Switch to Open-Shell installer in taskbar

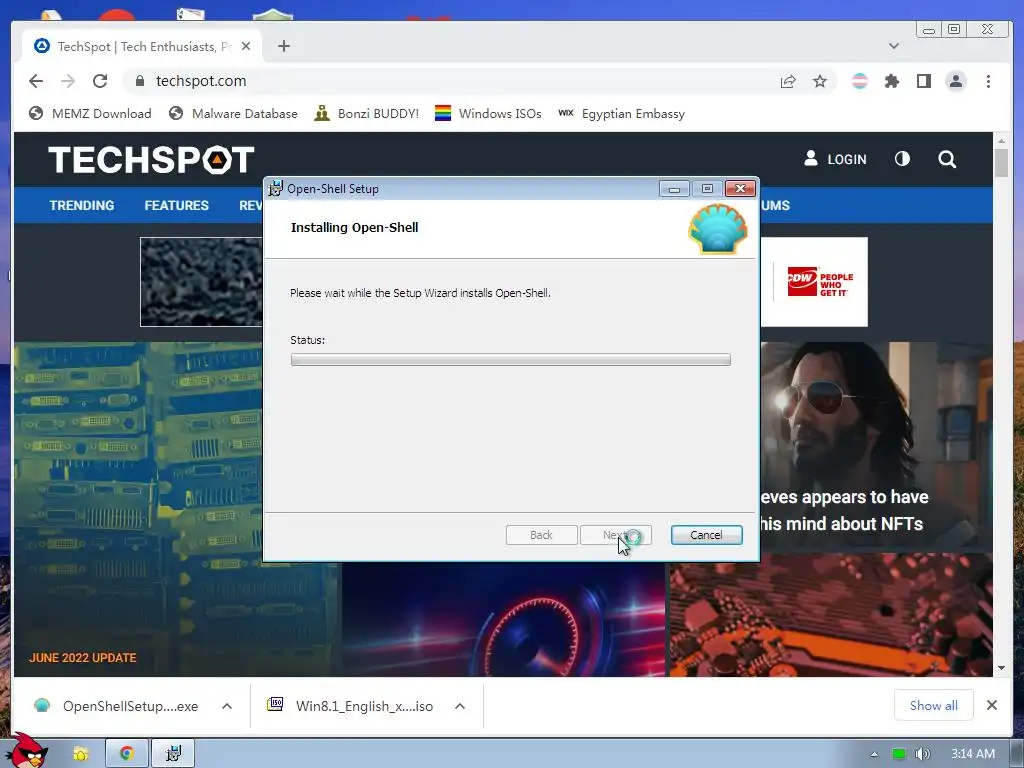173,754
